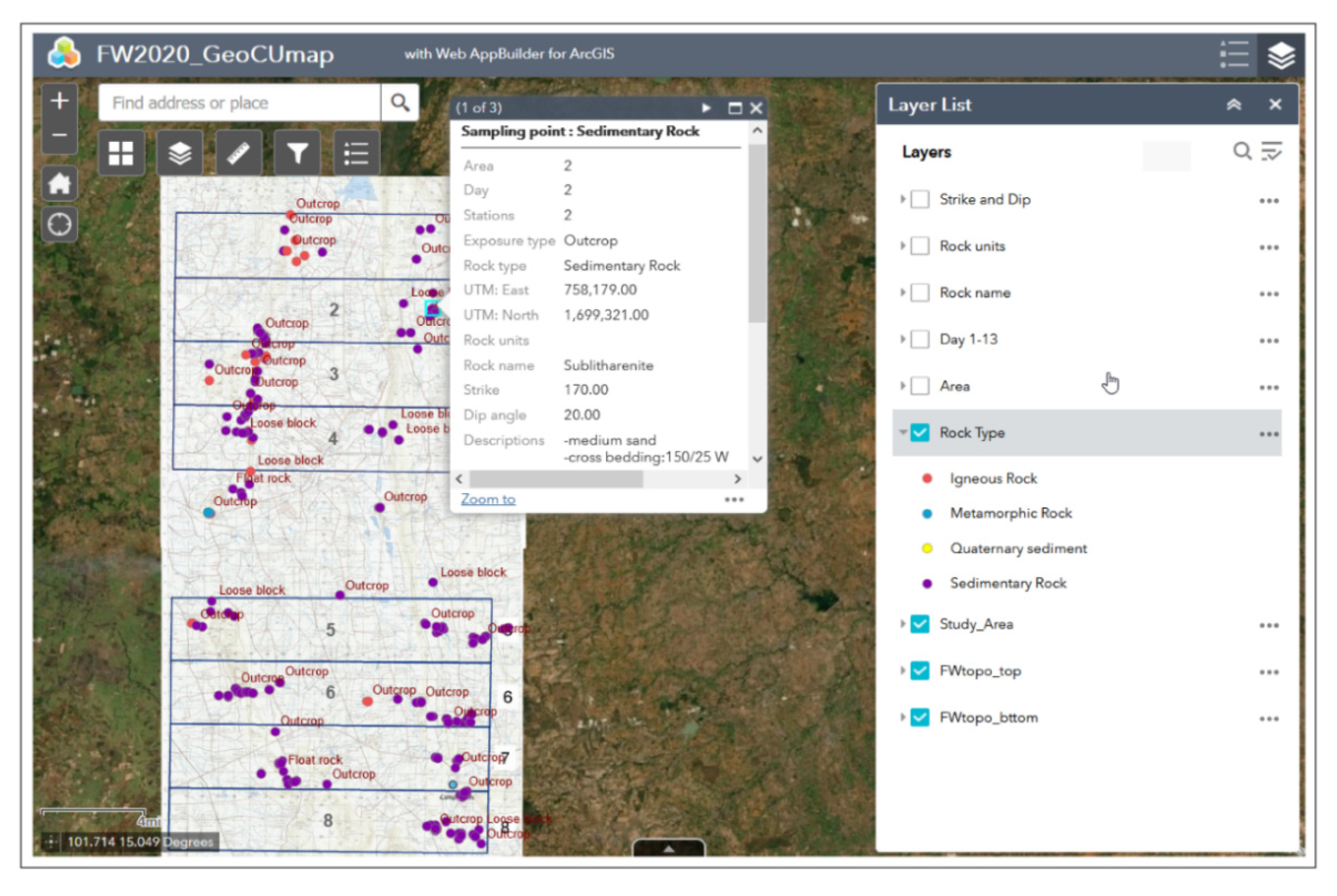The height and width of the screenshot is (896, 1337).
Task: Open options menu for Rock name layer
Action: [x=1268, y=294]
